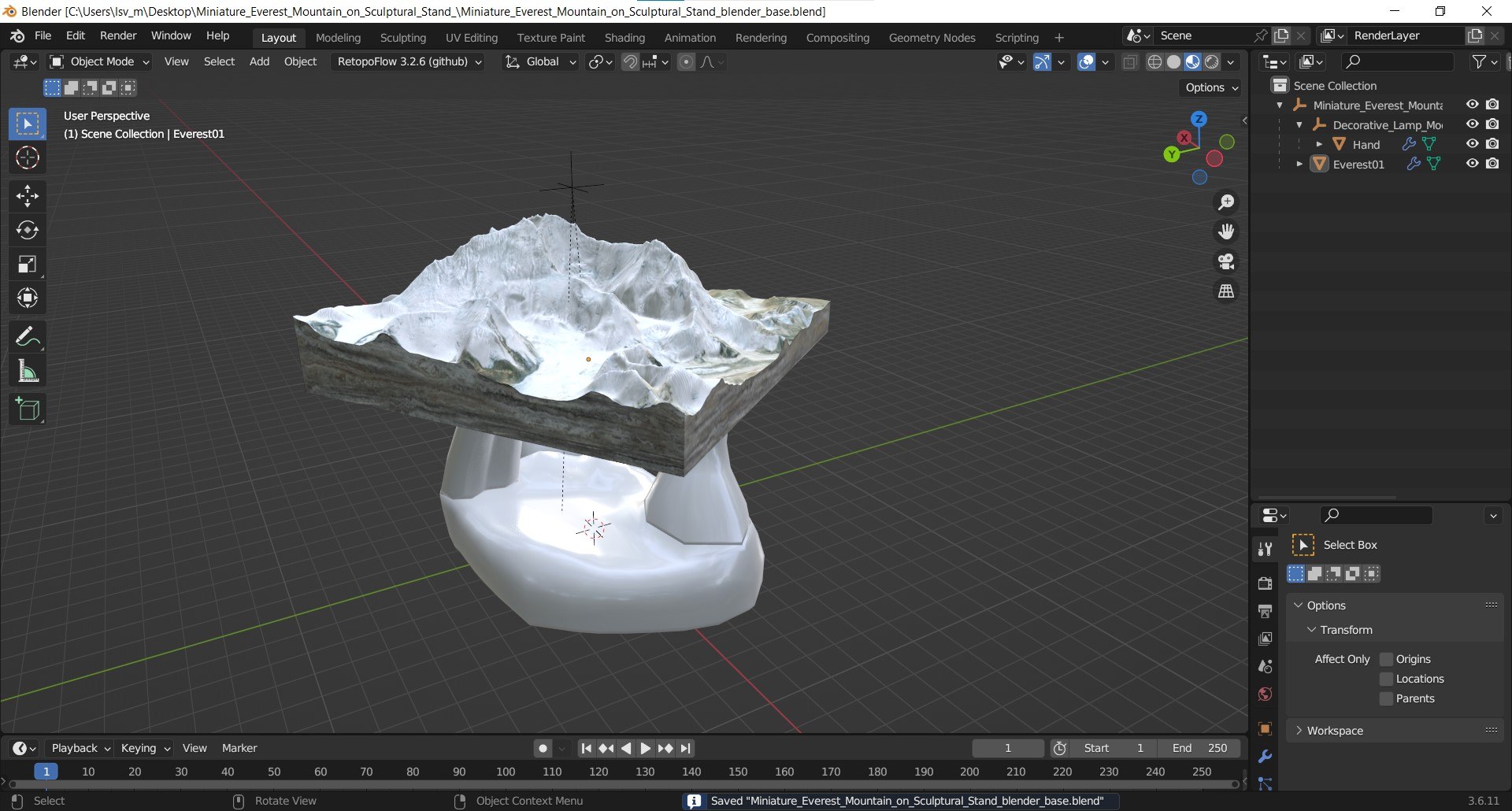Enable Affect Only Locations checkbox
The height and width of the screenshot is (811, 1512).
click(1387, 679)
